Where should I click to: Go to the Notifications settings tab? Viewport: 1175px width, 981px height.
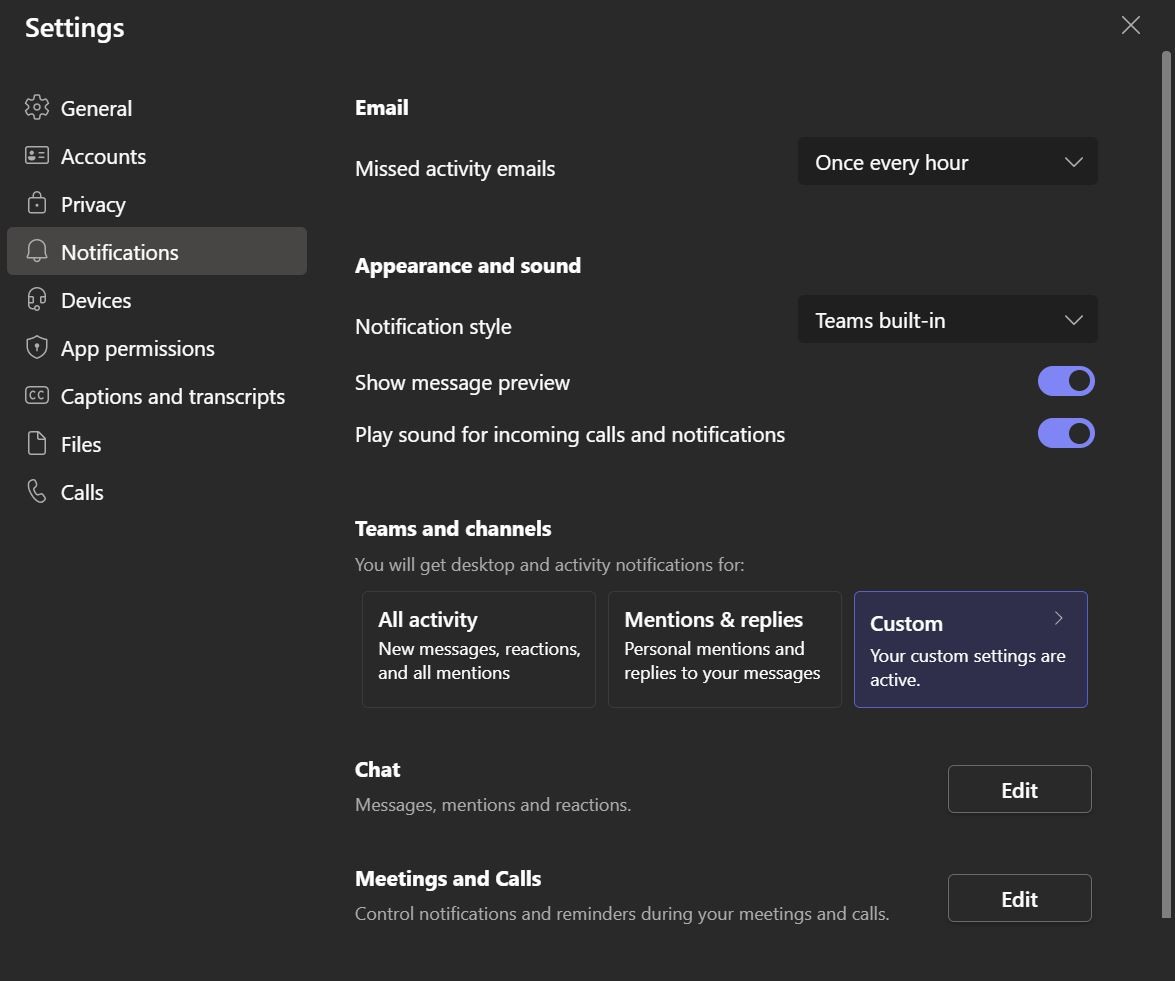tap(120, 252)
